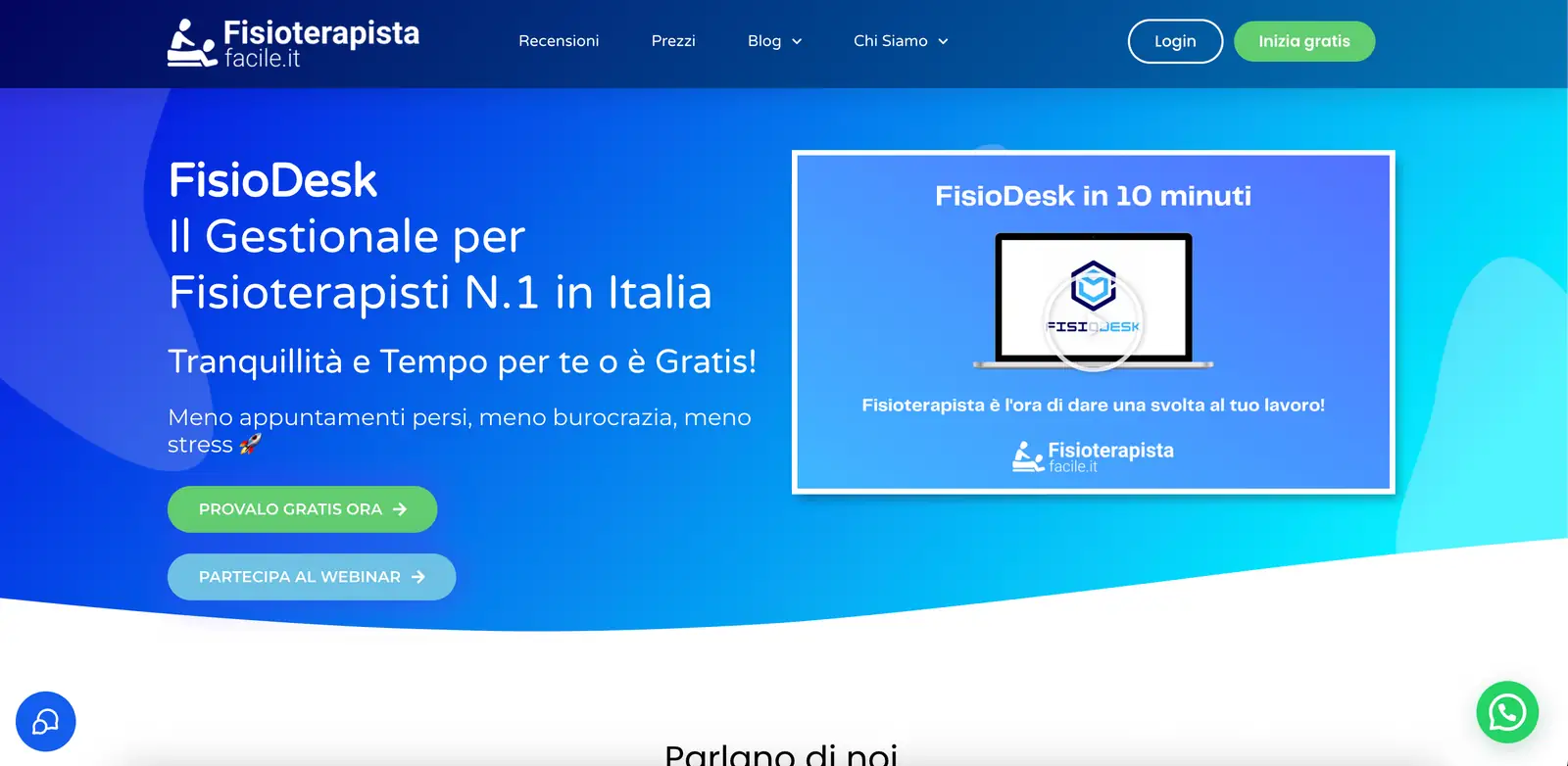
Task: Click the arrow on PROVALO GRATIS ORA
Action: point(400,509)
